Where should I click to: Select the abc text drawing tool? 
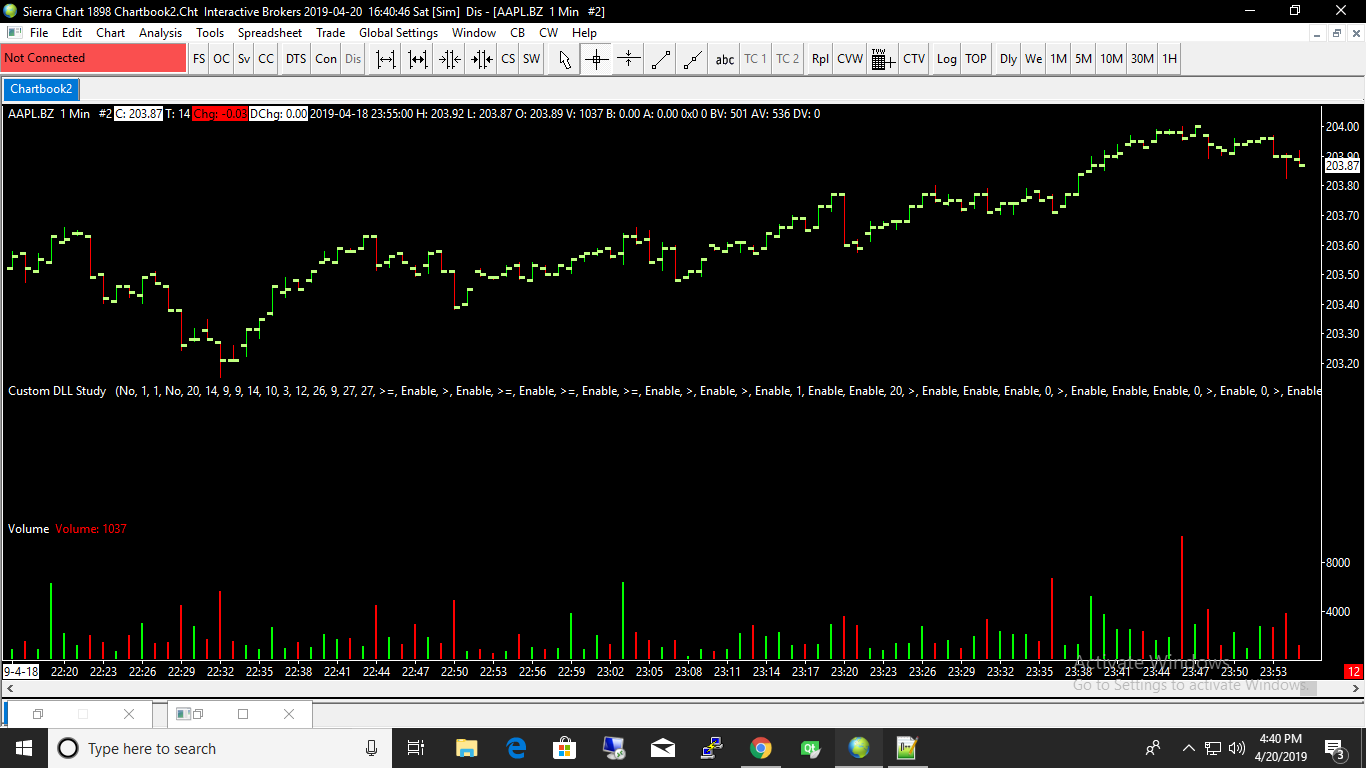coord(725,59)
